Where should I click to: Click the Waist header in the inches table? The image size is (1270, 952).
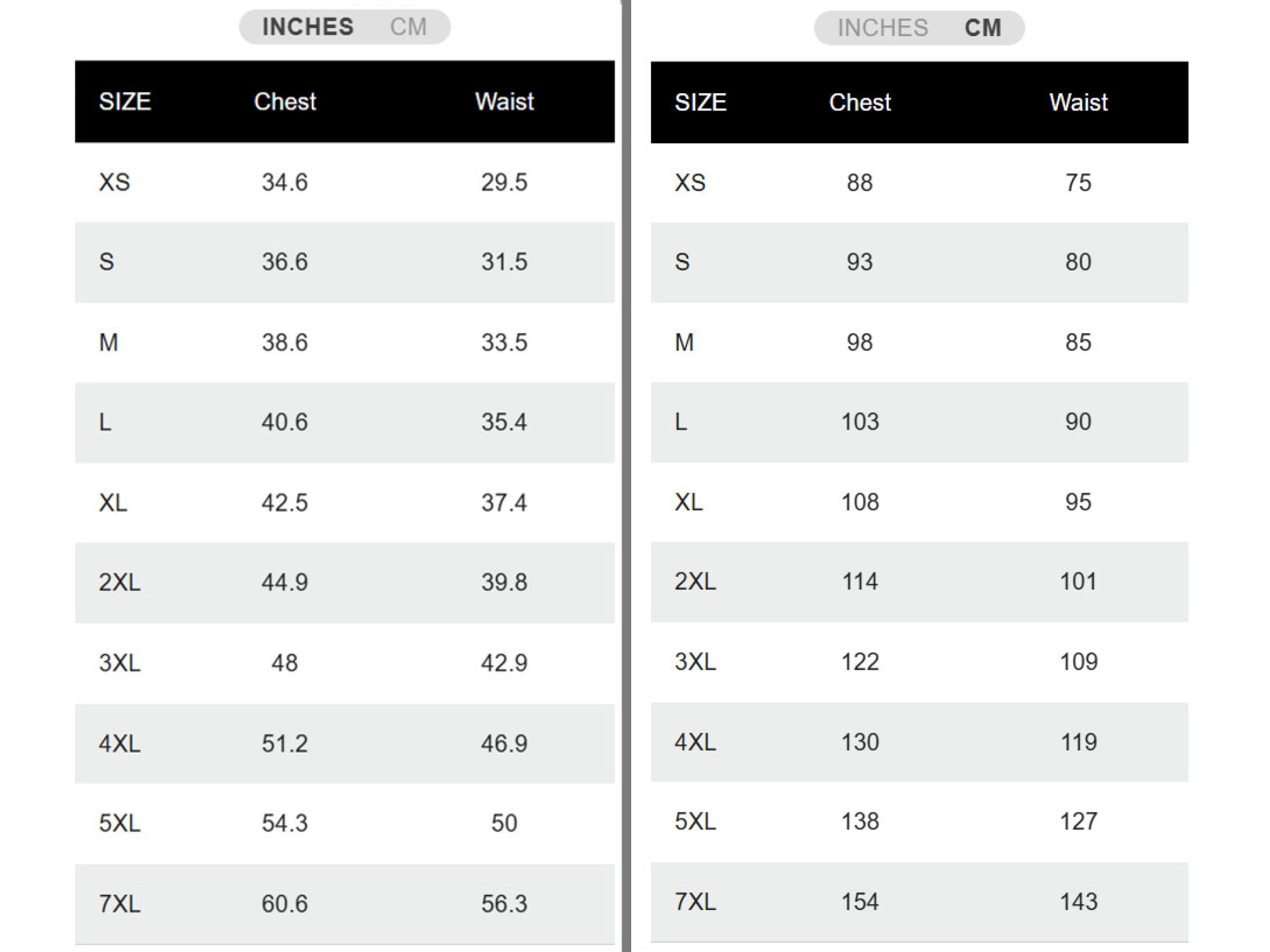coord(505,102)
